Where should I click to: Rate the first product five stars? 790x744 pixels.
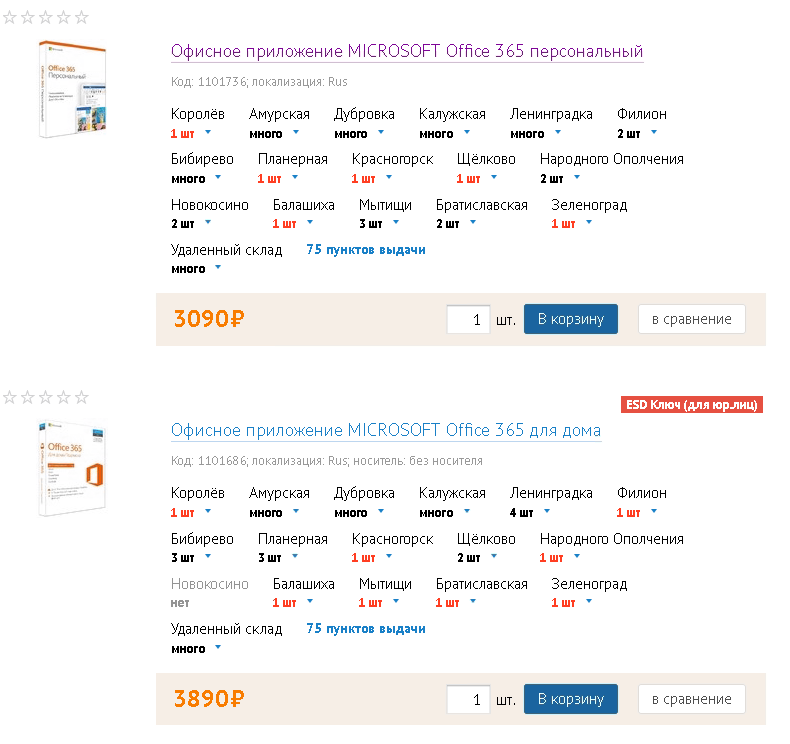(82, 18)
